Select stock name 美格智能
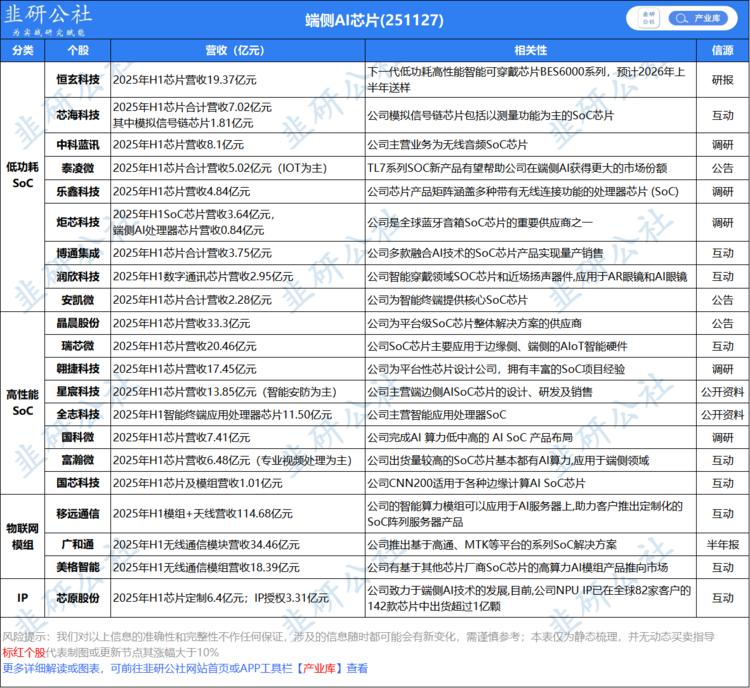This screenshot has width=750, height=688. coord(78,567)
